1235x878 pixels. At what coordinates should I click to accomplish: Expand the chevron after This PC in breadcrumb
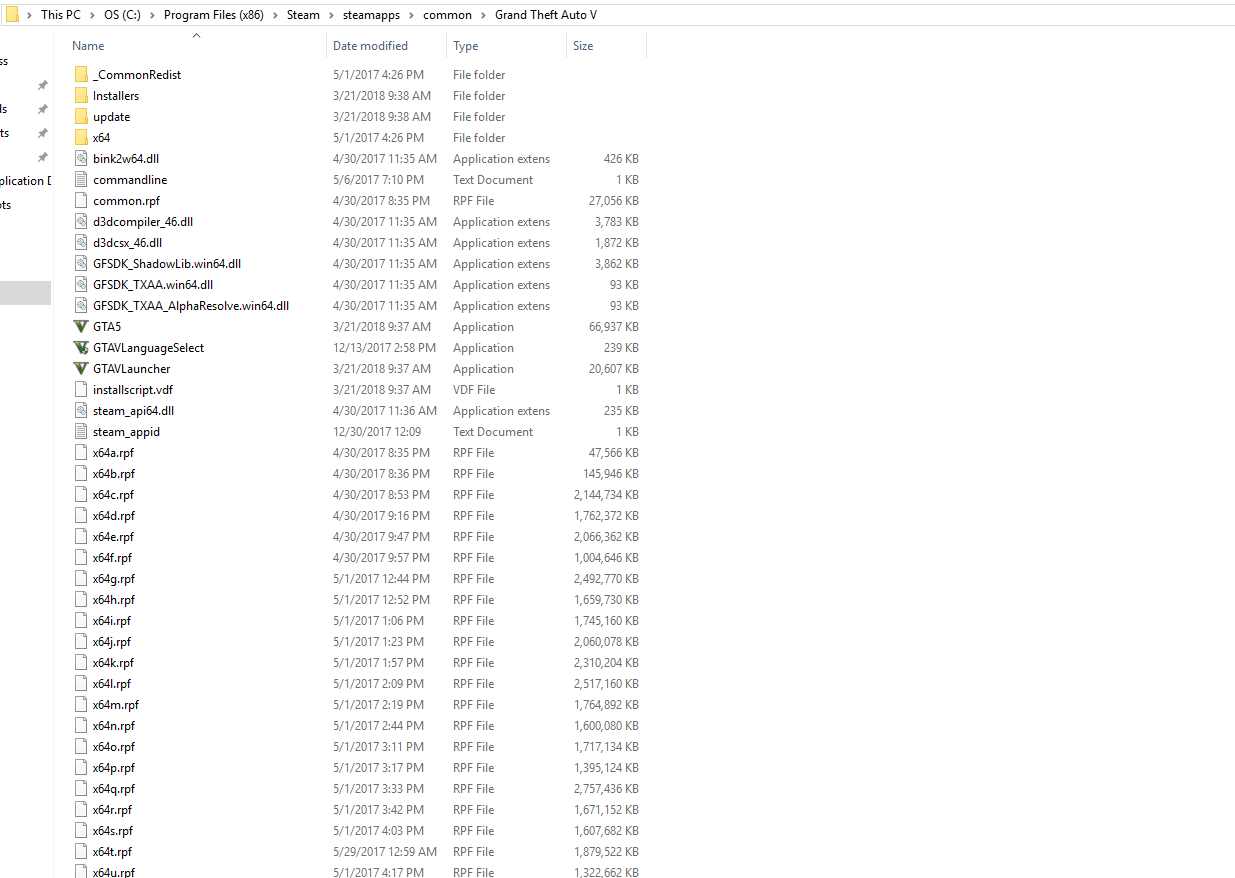pyautogui.click(x=91, y=15)
